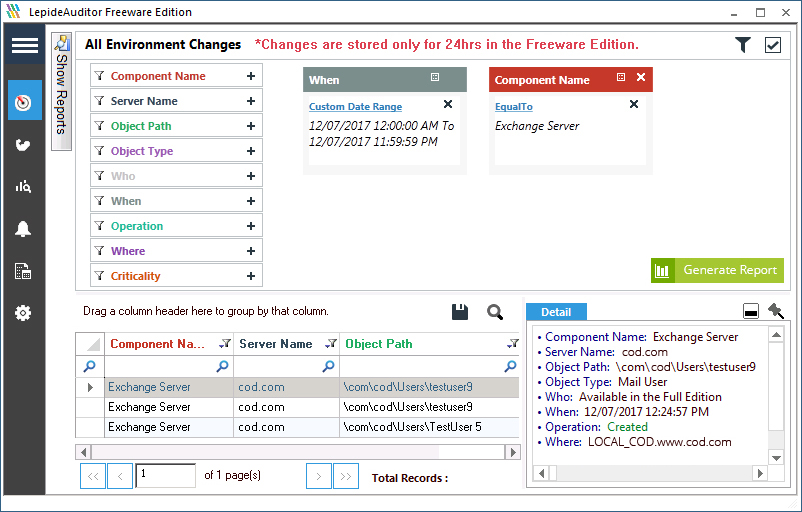
Task: Open the heart health-monitoring sidebar icon
Action: point(23,145)
